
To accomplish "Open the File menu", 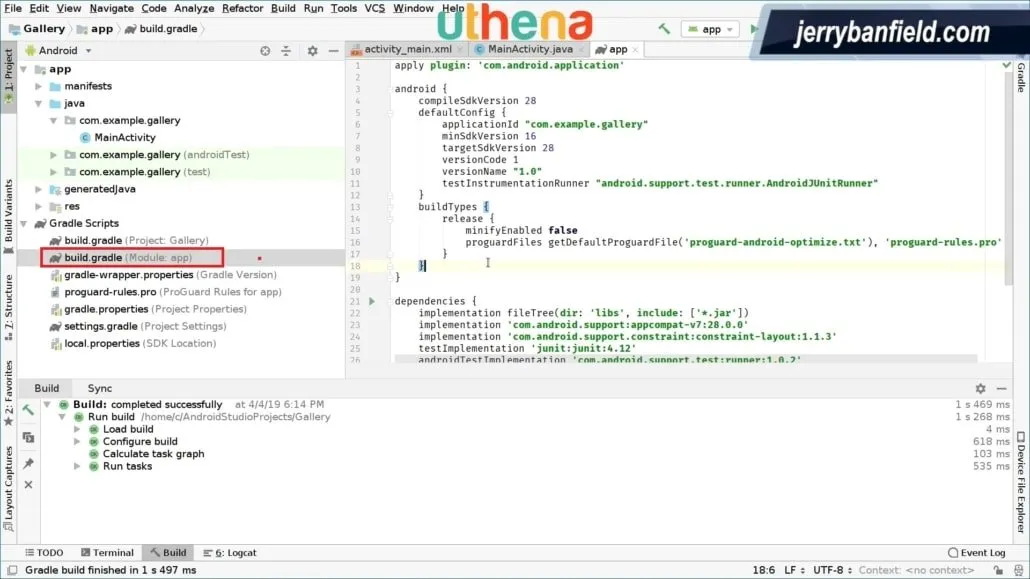I will 12,8.
